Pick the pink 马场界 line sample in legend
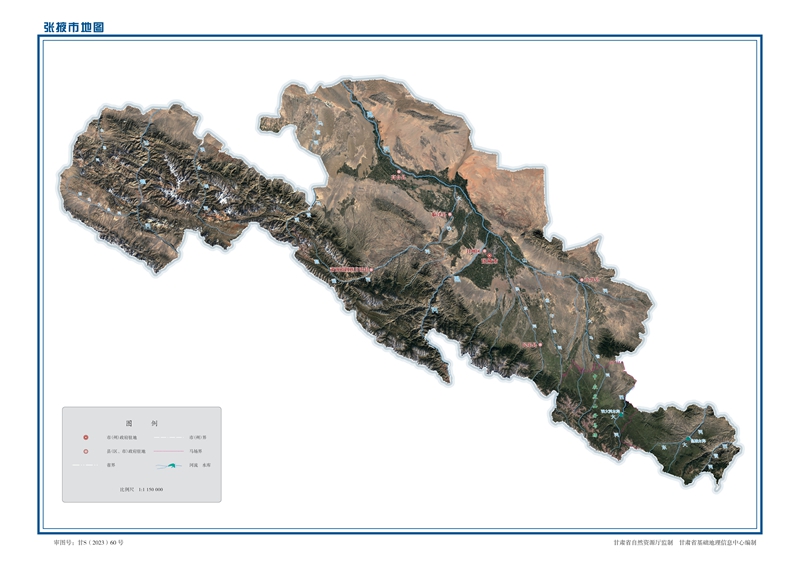Viewport: 800px width, 569px height. 167,452
